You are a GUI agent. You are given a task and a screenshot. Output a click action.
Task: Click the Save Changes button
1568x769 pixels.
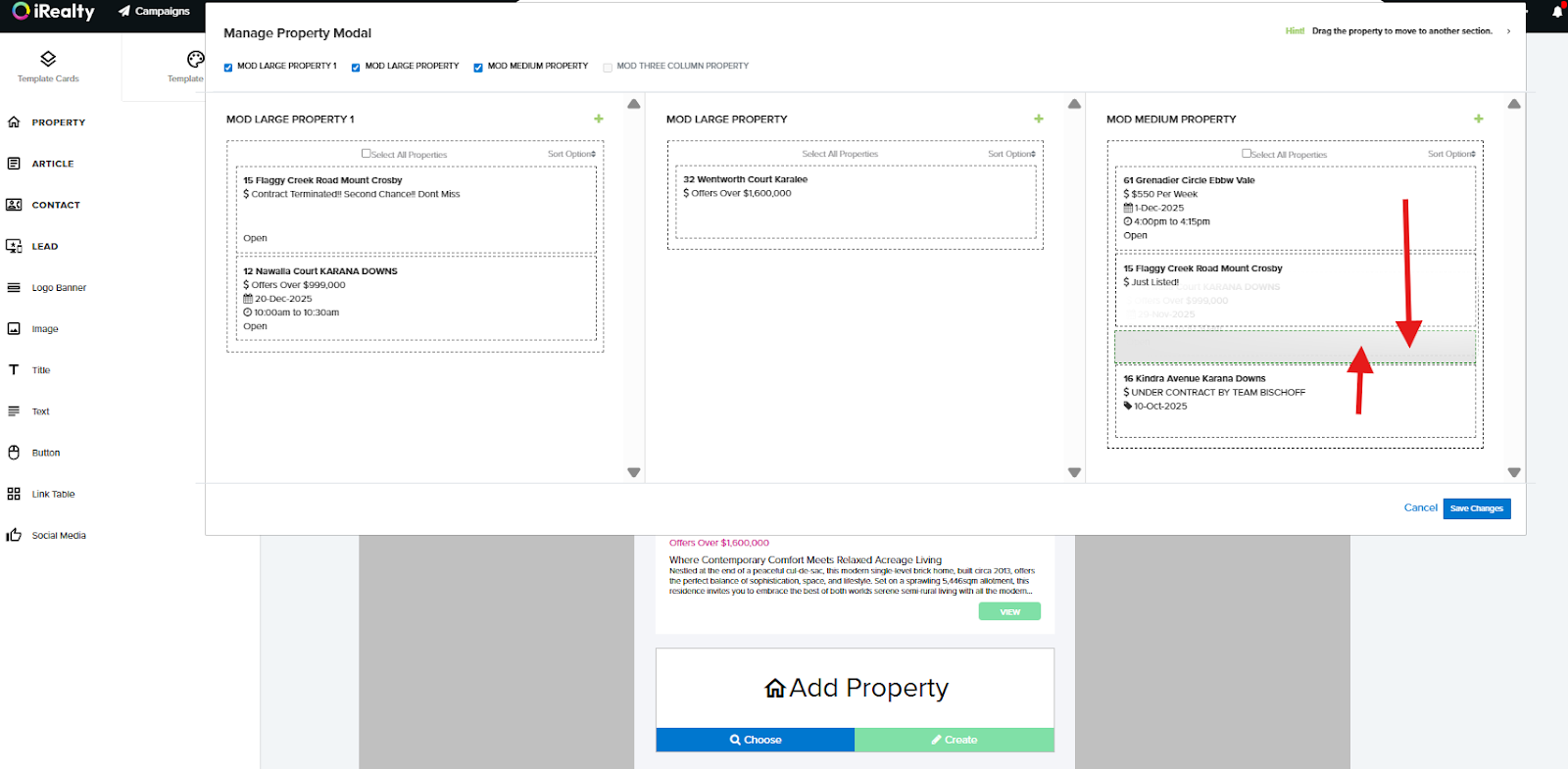coord(1476,508)
